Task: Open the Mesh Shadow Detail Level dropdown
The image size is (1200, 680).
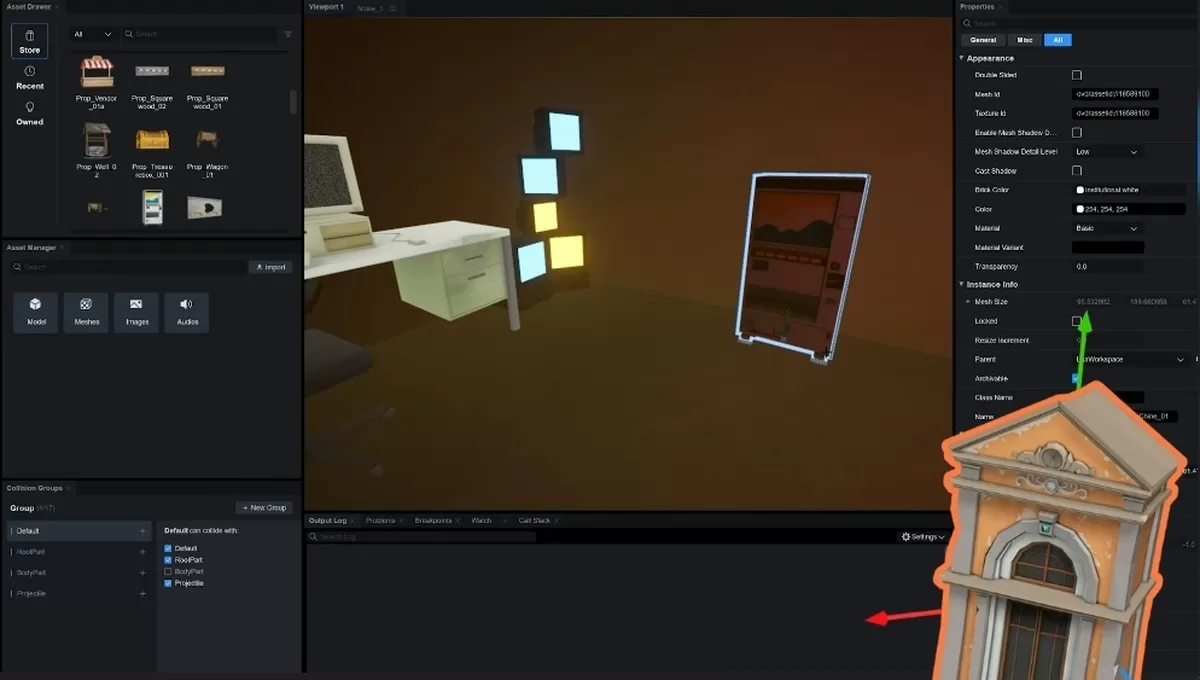Action: pyautogui.click(x=1106, y=152)
